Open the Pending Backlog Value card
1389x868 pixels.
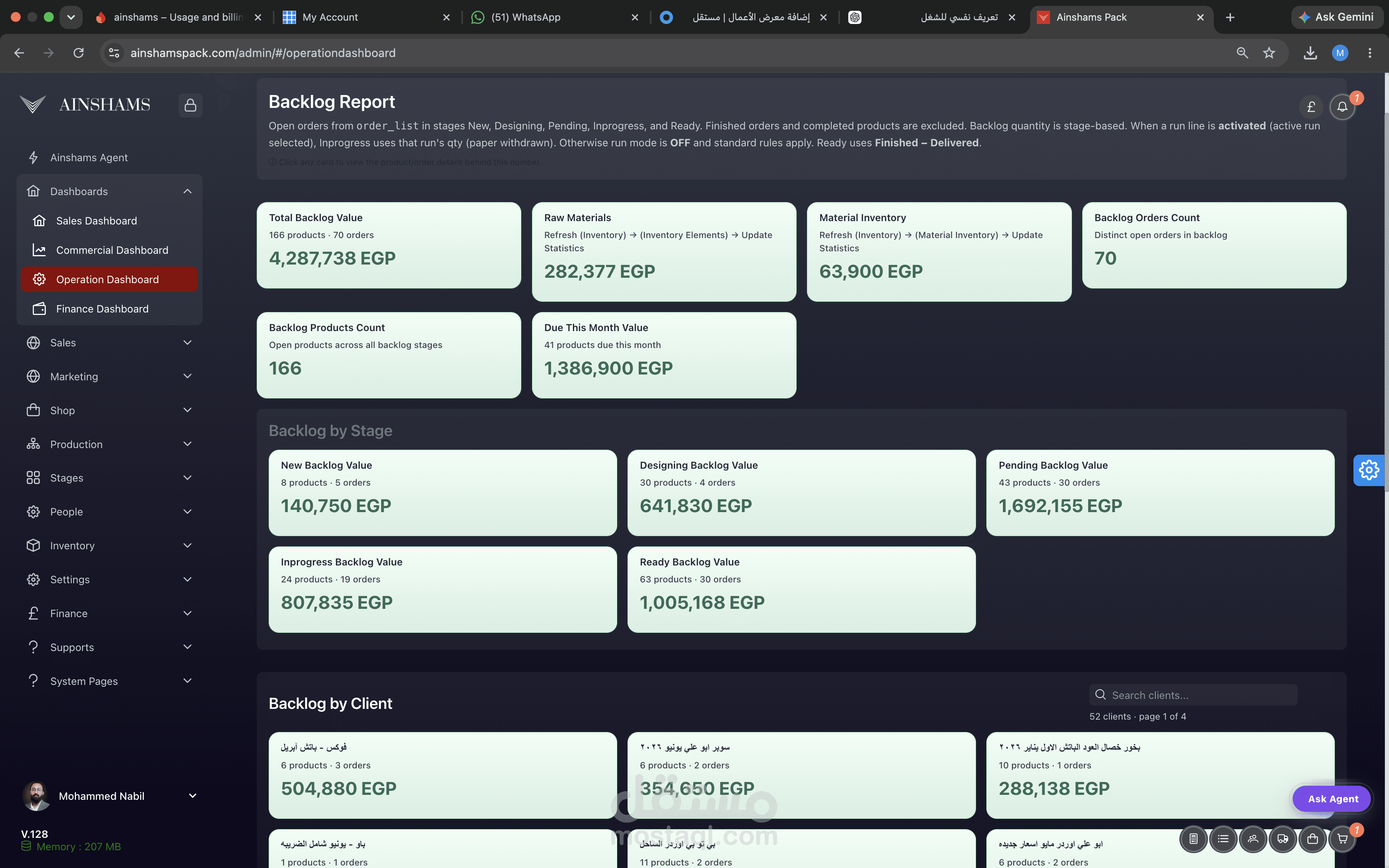[1160, 493]
